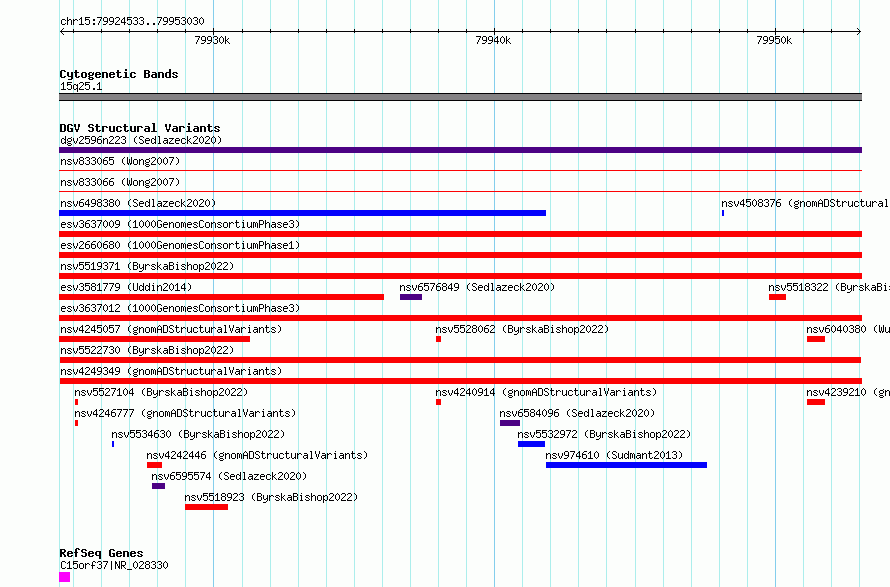Click the 79930k ruler position

pyautogui.click(x=212, y=40)
